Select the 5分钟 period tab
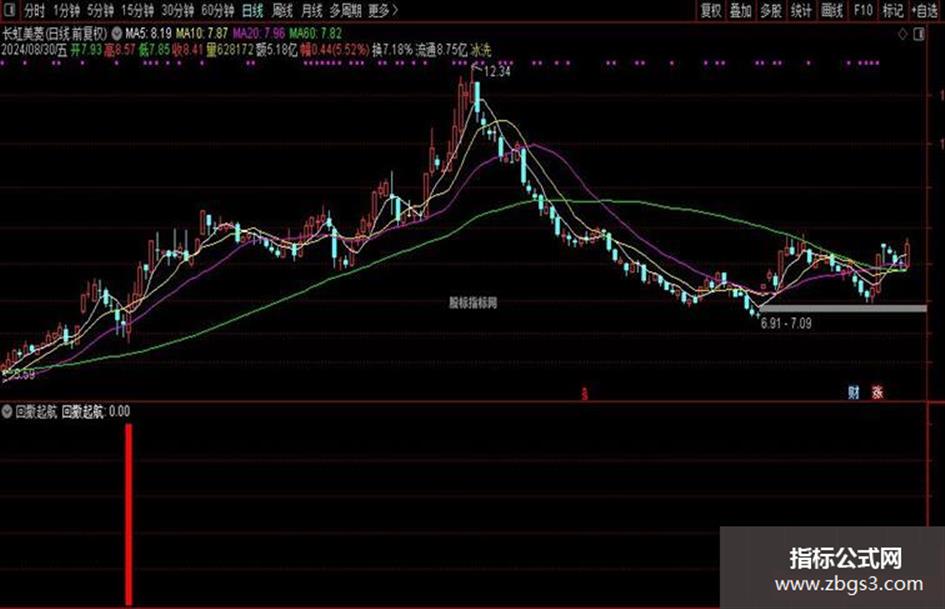Image resolution: width=945 pixels, height=609 pixels. [100, 11]
